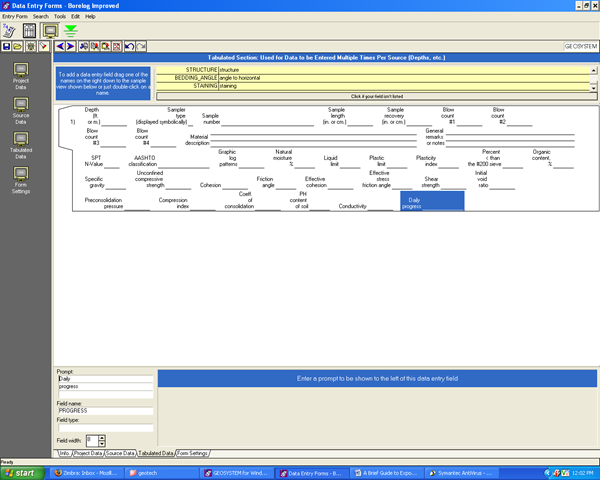Open Source Data from the left sidebar
Screen dimensions: 600x480
pos(21,111)
